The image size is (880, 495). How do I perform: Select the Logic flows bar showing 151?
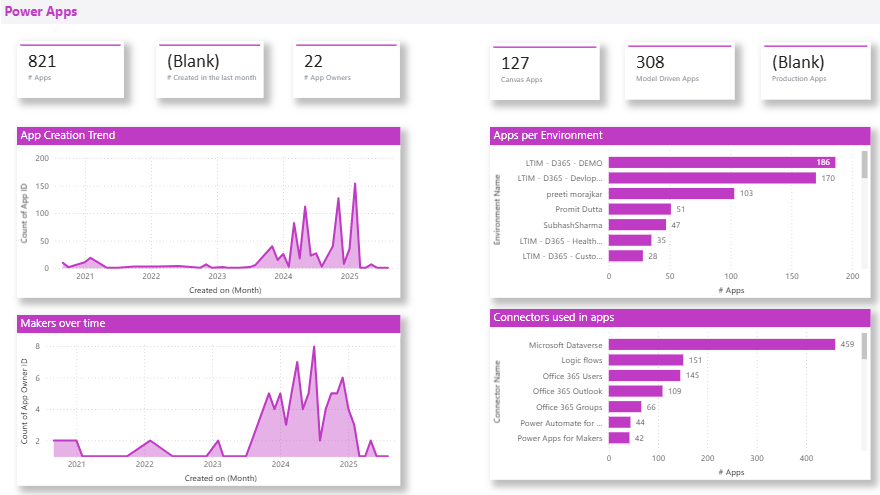(645, 360)
